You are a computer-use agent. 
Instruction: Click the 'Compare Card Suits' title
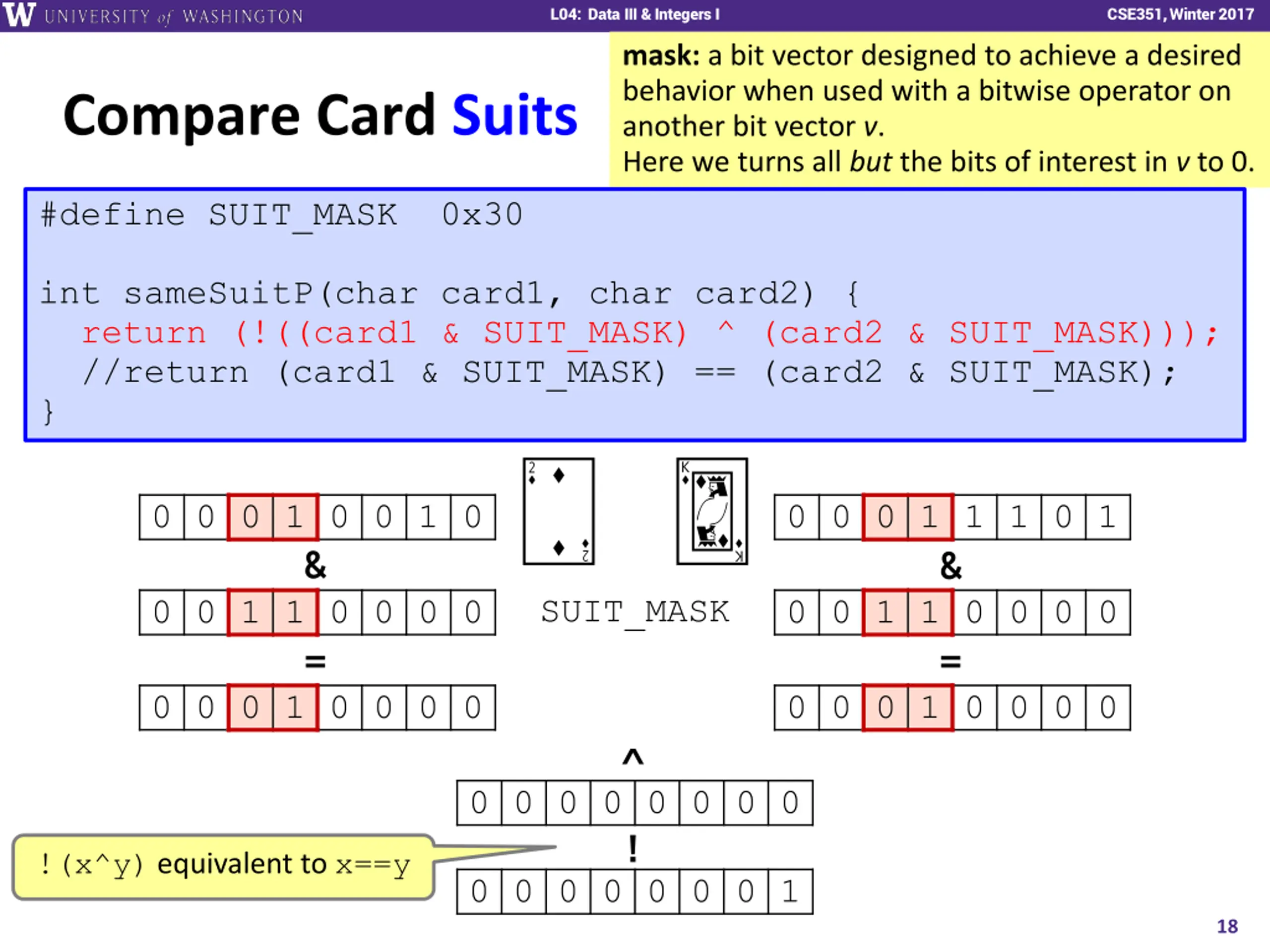[320, 116]
